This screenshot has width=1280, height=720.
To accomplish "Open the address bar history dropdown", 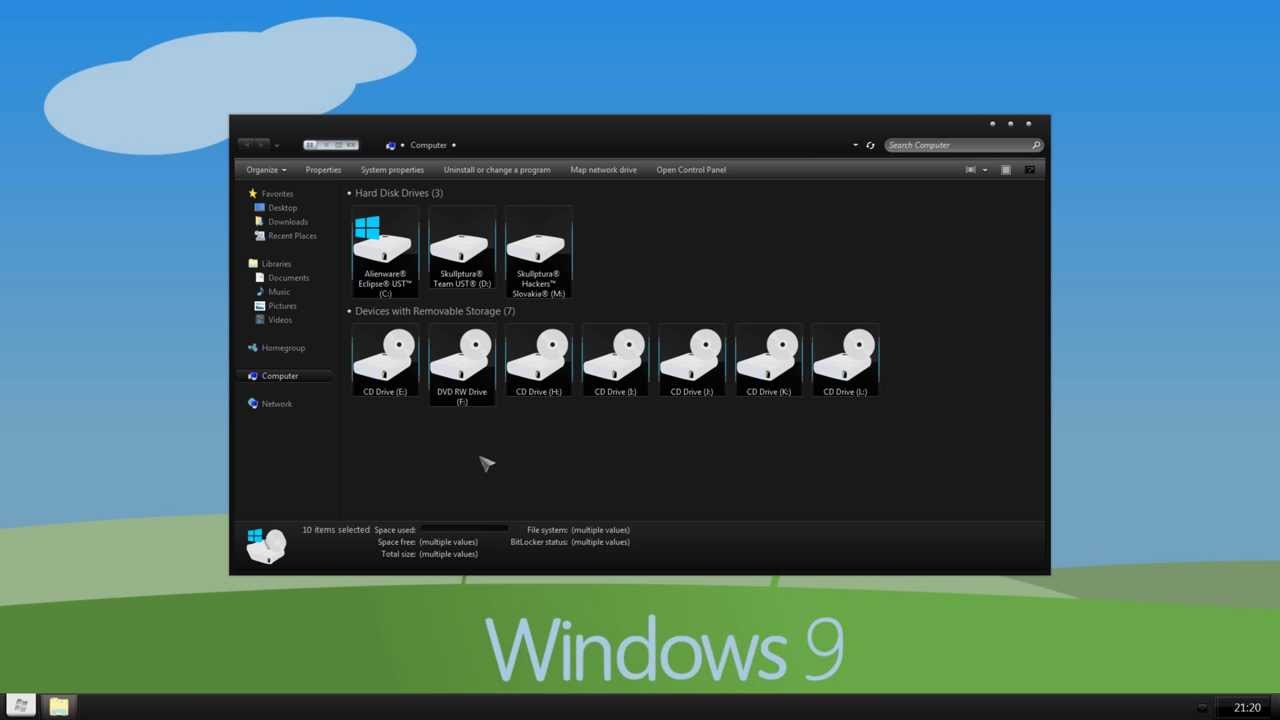I will coord(855,145).
